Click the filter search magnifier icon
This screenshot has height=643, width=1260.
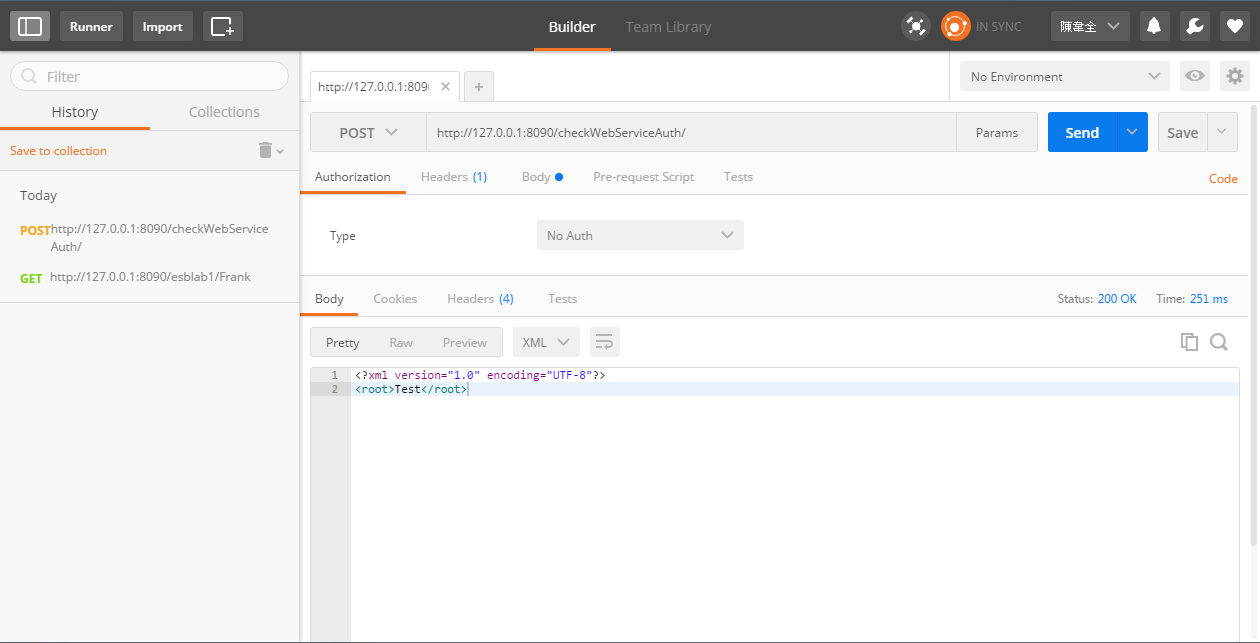[x=28, y=76]
